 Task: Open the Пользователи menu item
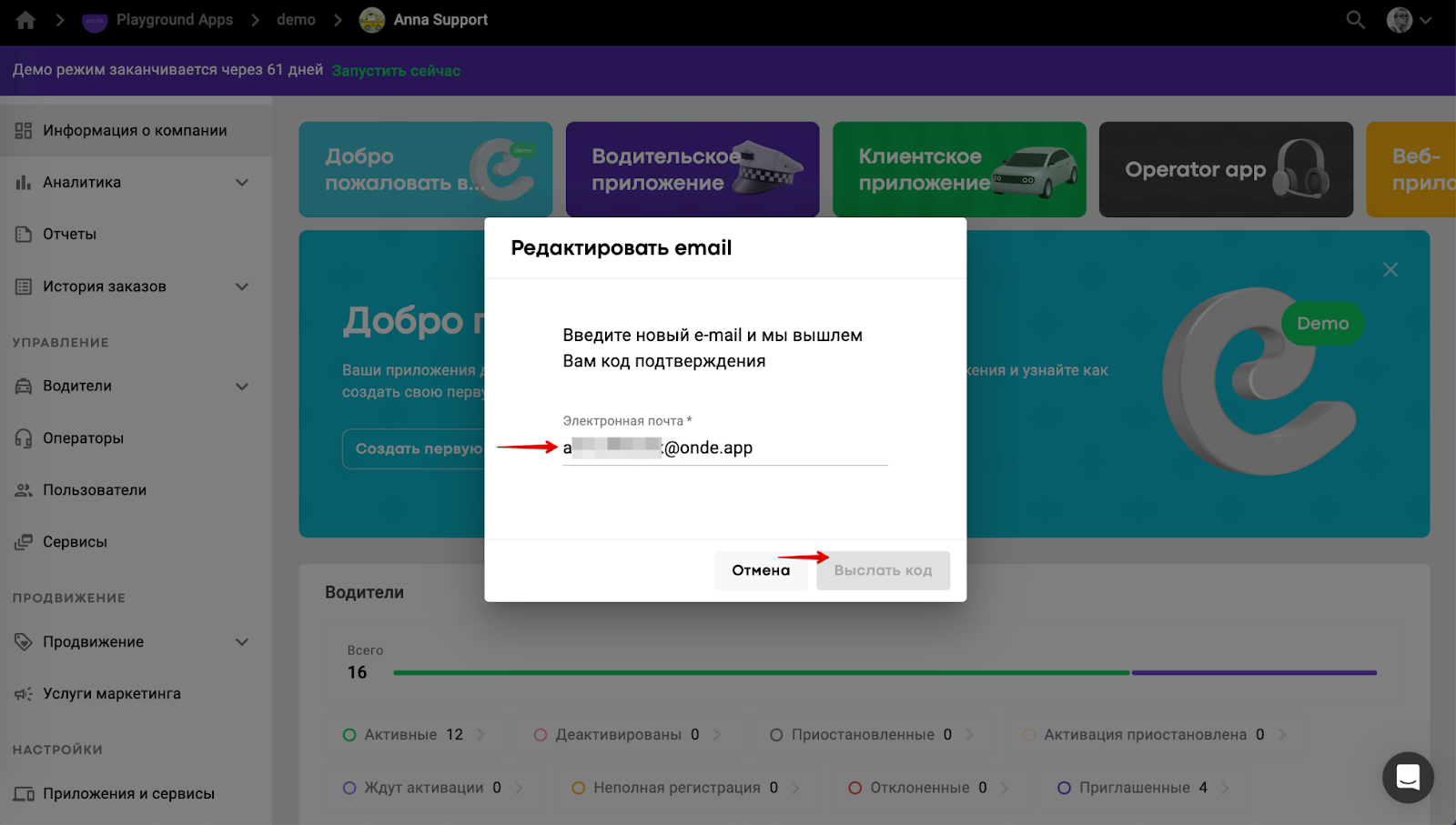[136, 490]
